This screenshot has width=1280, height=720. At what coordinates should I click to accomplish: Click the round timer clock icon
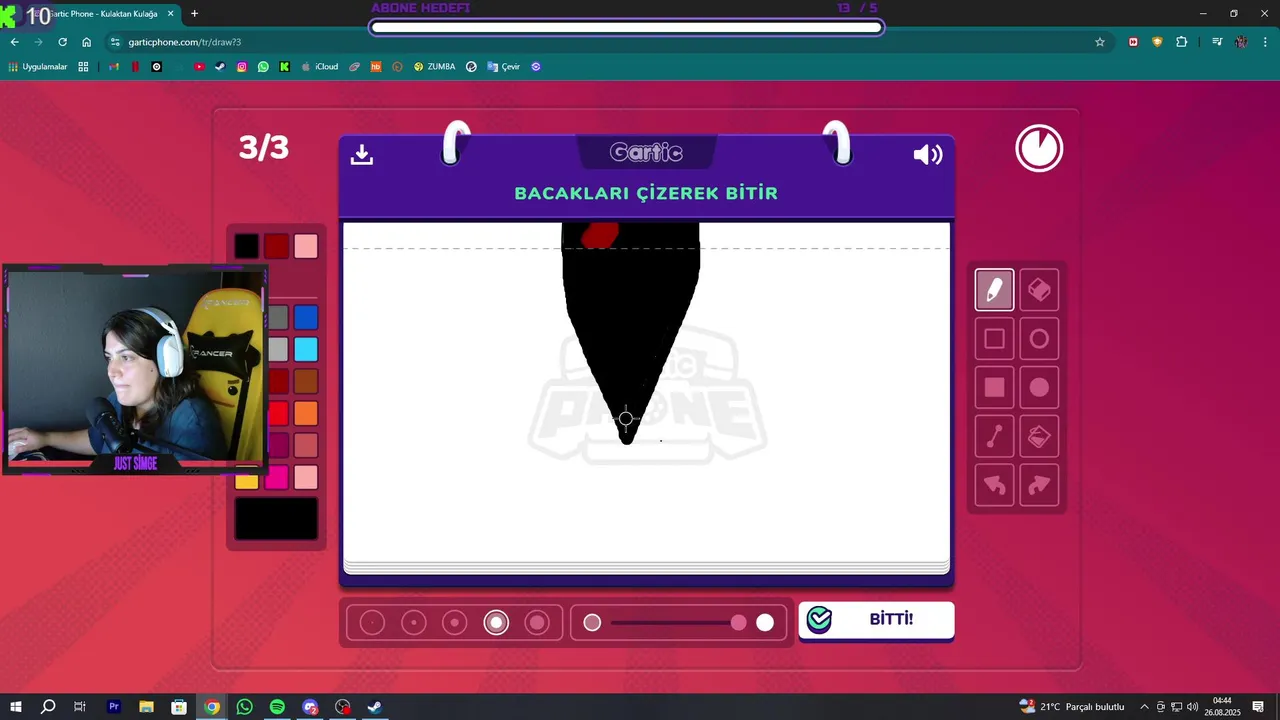pyautogui.click(x=1039, y=149)
